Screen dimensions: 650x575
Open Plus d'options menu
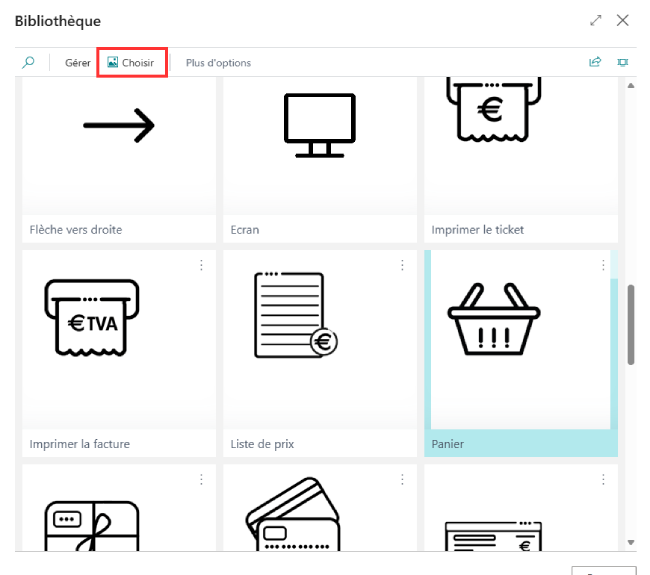pos(218,63)
